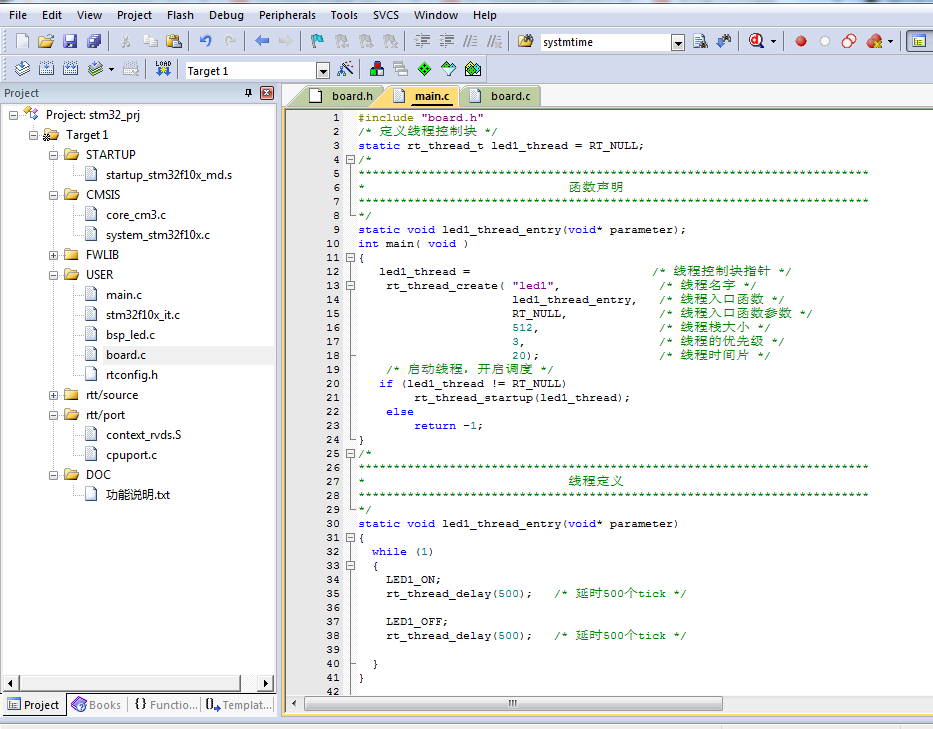
Task: Click the editor's horizontal scrollbar thumb
Action: [x=514, y=704]
